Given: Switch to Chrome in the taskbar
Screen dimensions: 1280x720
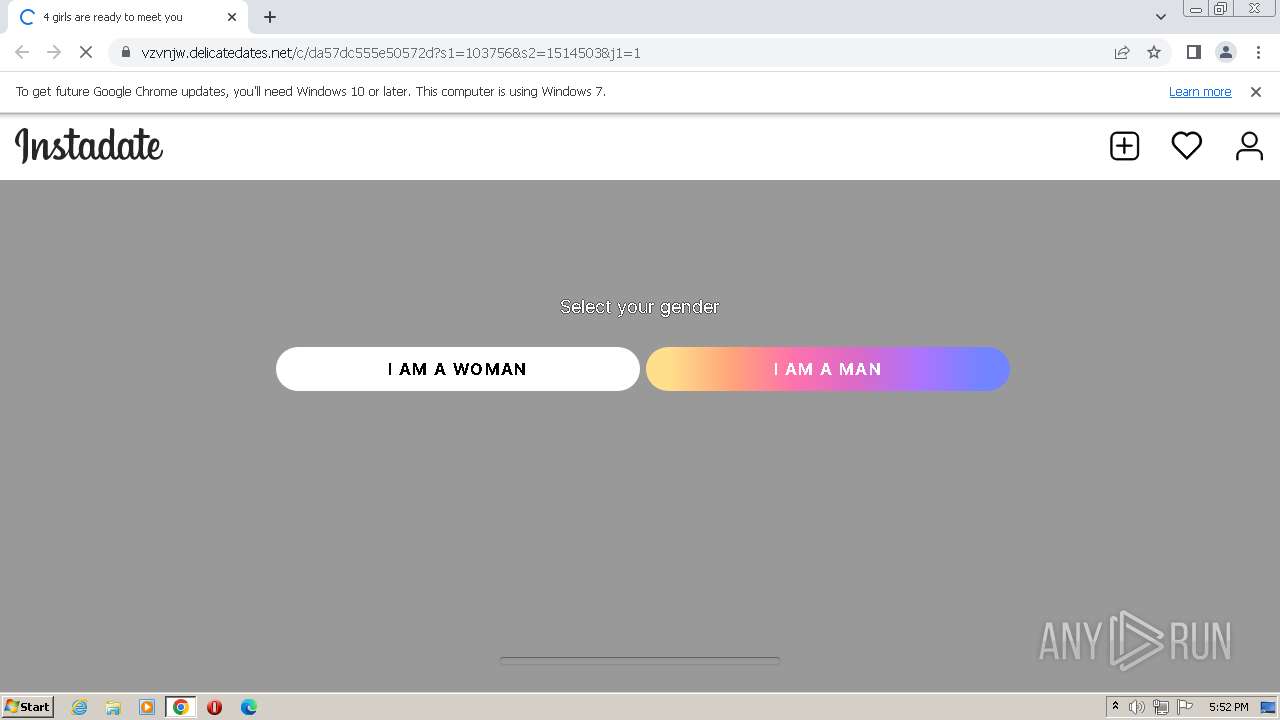Looking at the screenshot, I should click(x=181, y=707).
